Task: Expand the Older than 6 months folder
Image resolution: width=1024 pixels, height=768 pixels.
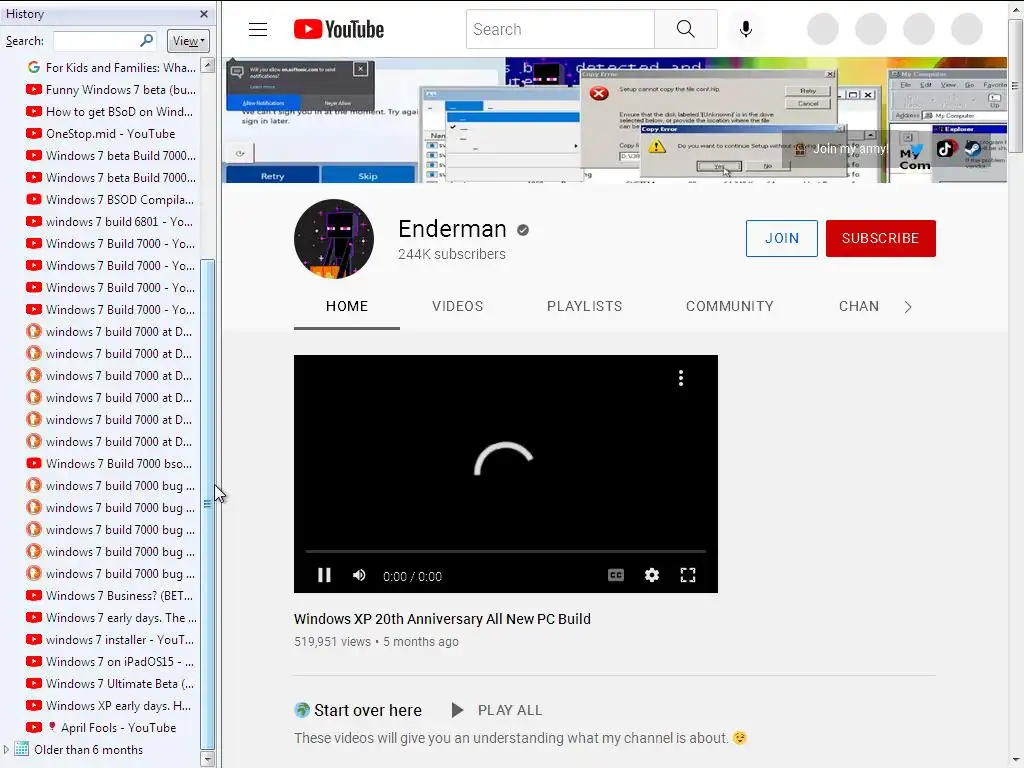Action: point(7,750)
